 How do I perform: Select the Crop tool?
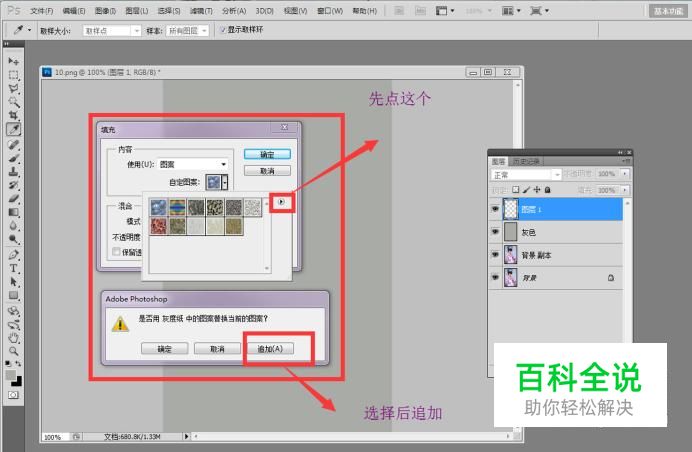coord(14,115)
